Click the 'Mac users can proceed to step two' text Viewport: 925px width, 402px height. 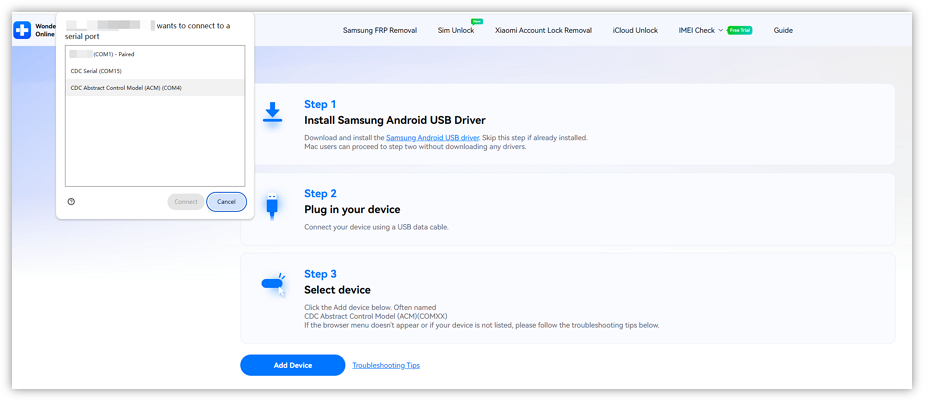(415, 146)
